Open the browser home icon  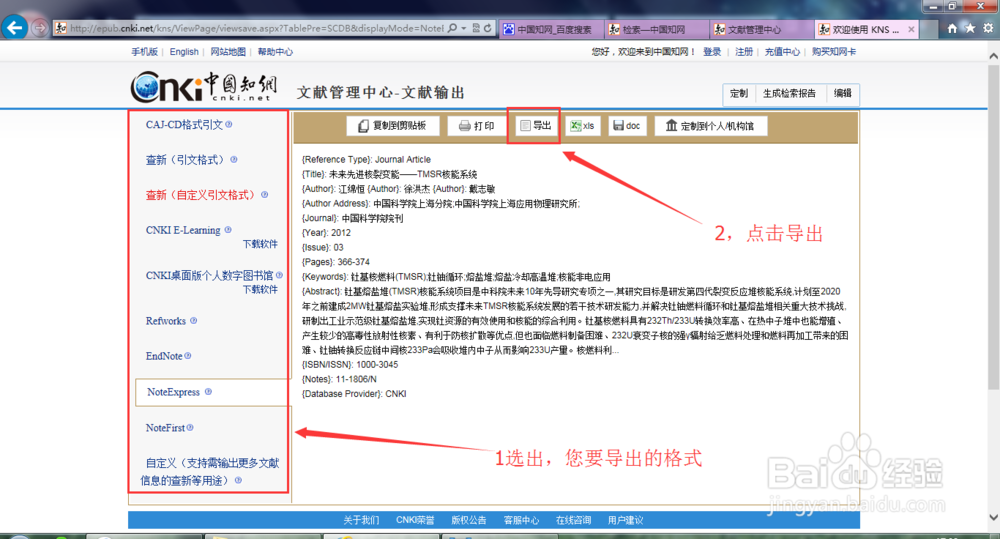tap(952, 29)
